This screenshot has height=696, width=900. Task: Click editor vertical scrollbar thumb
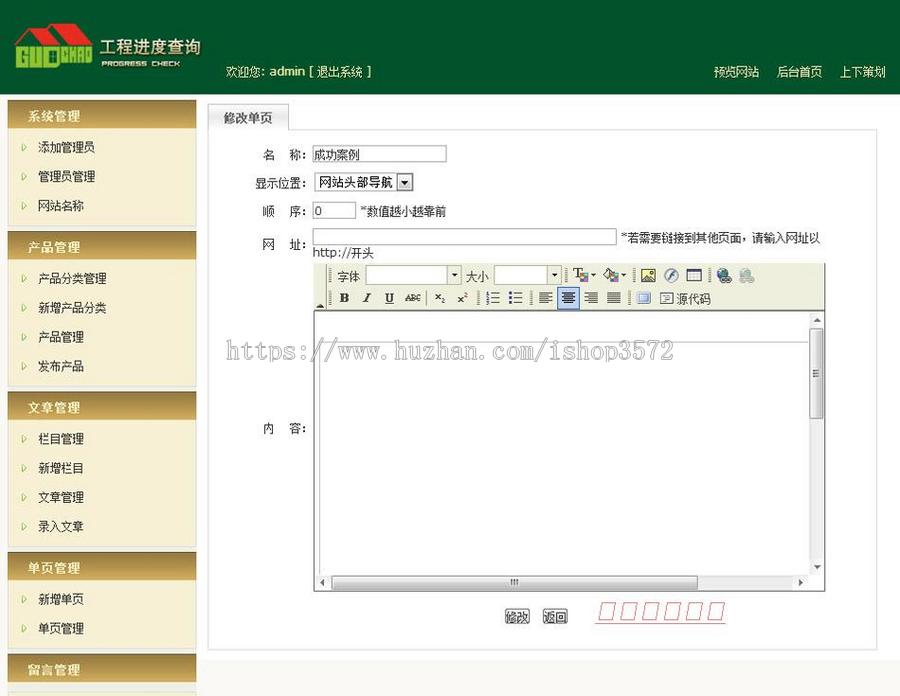[816, 374]
